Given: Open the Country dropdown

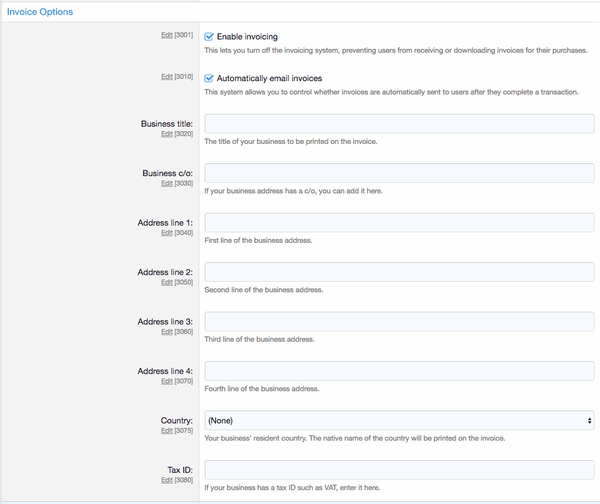Looking at the screenshot, I should click(399, 421).
